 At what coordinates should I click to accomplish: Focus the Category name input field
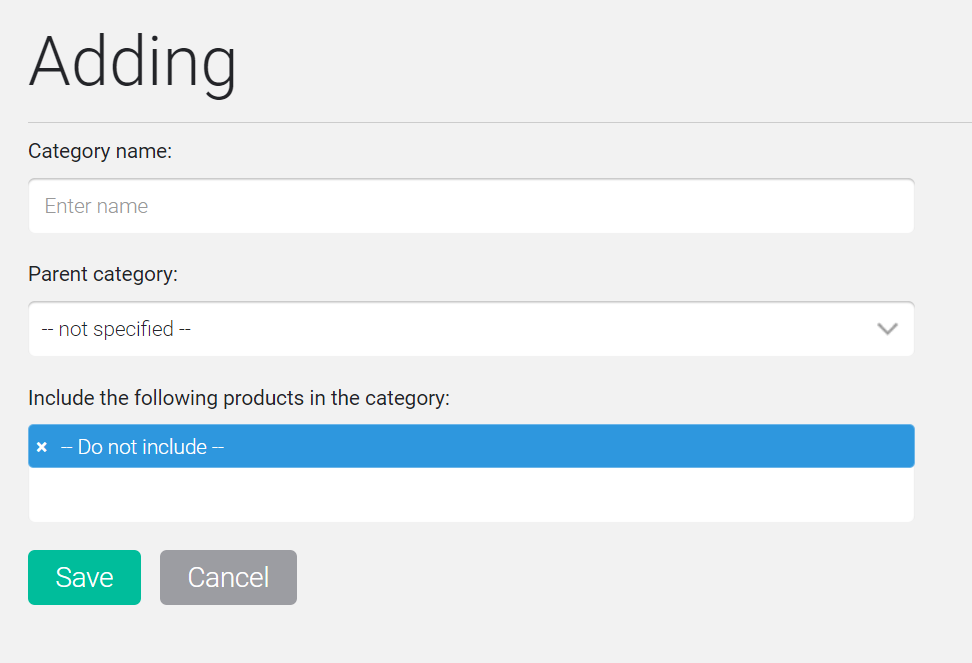click(x=471, y=206)
